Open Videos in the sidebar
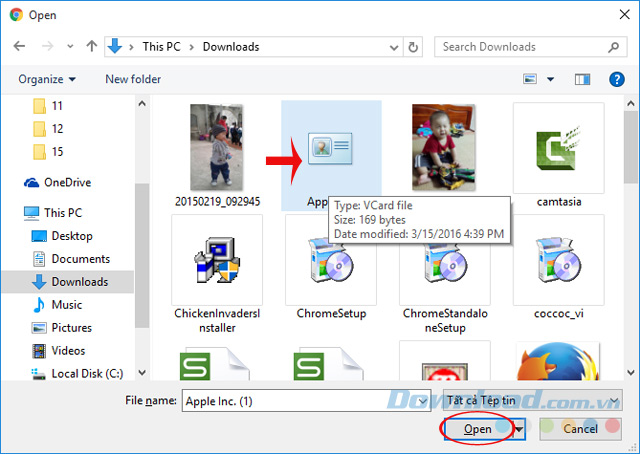Image resolution: width=640 pixels, height=454 pixels. [x=59, y=351]
